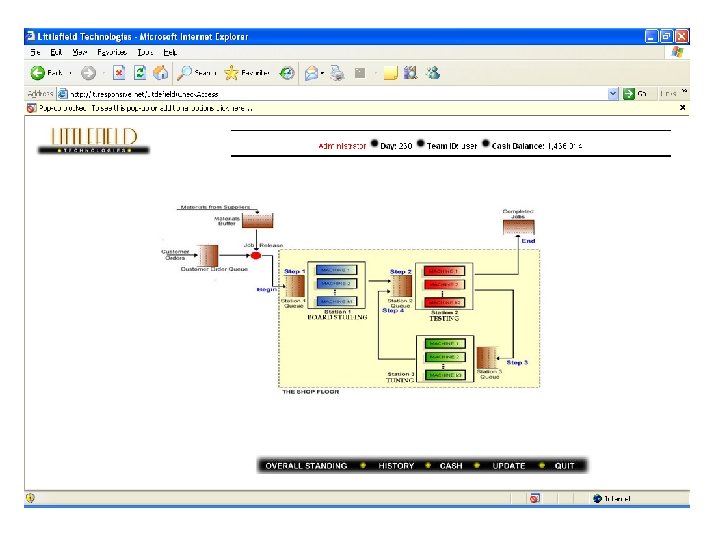Click OVERALL STANDING in bottom bar

click(306, 466)
